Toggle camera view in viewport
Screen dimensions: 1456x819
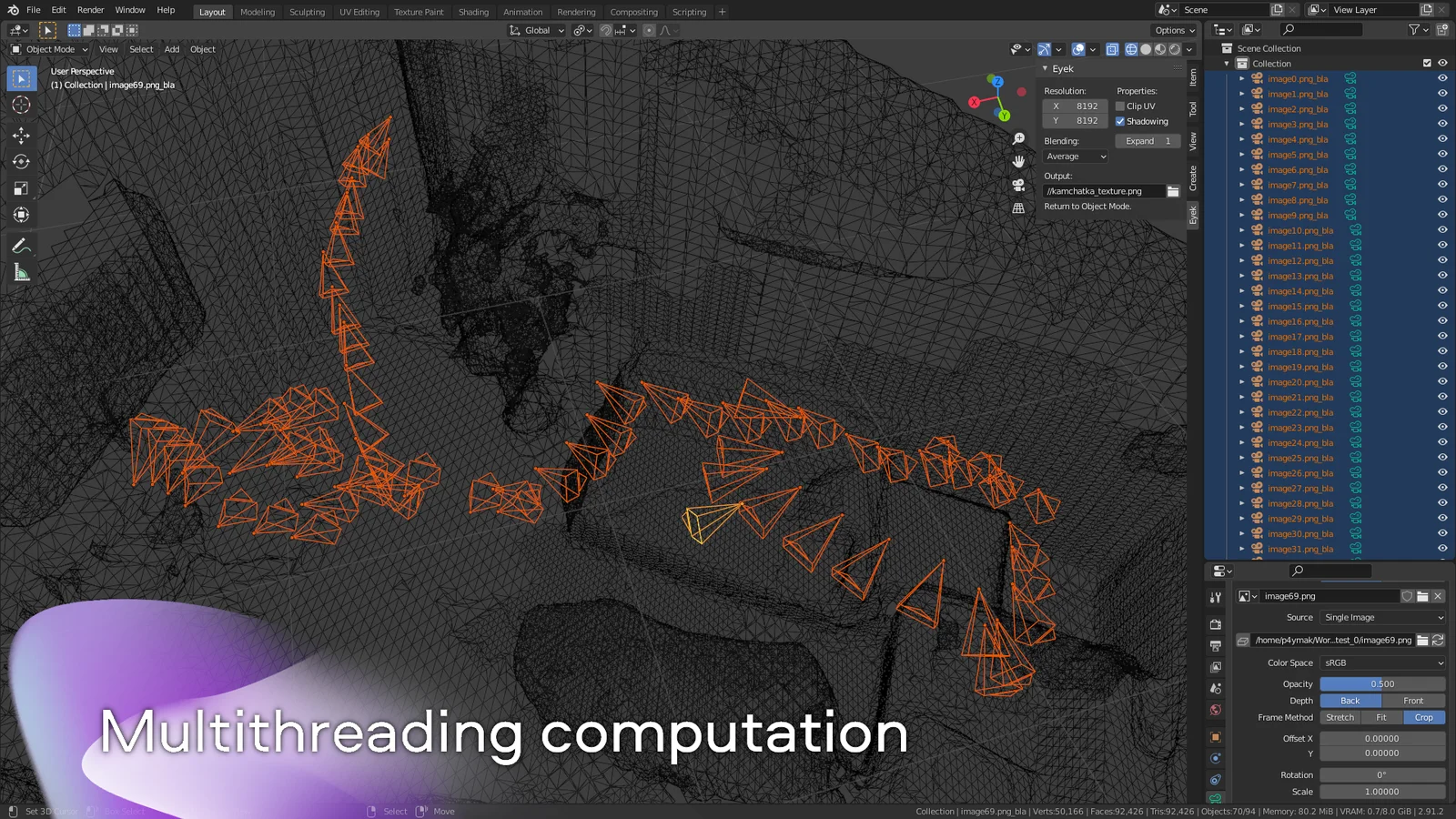tap(1018, 185)
